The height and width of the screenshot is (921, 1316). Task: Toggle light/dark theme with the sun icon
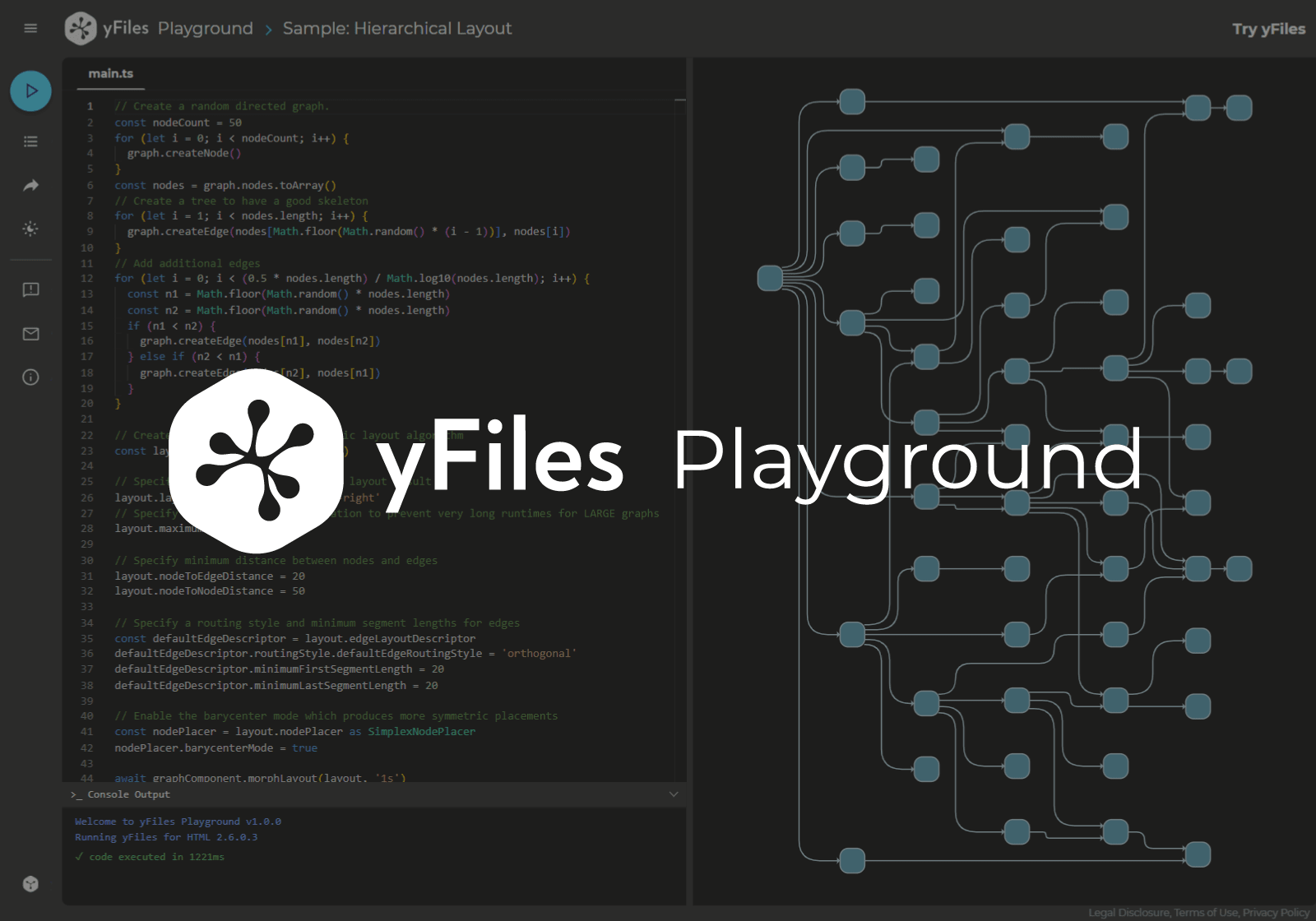tap(30, 229)
